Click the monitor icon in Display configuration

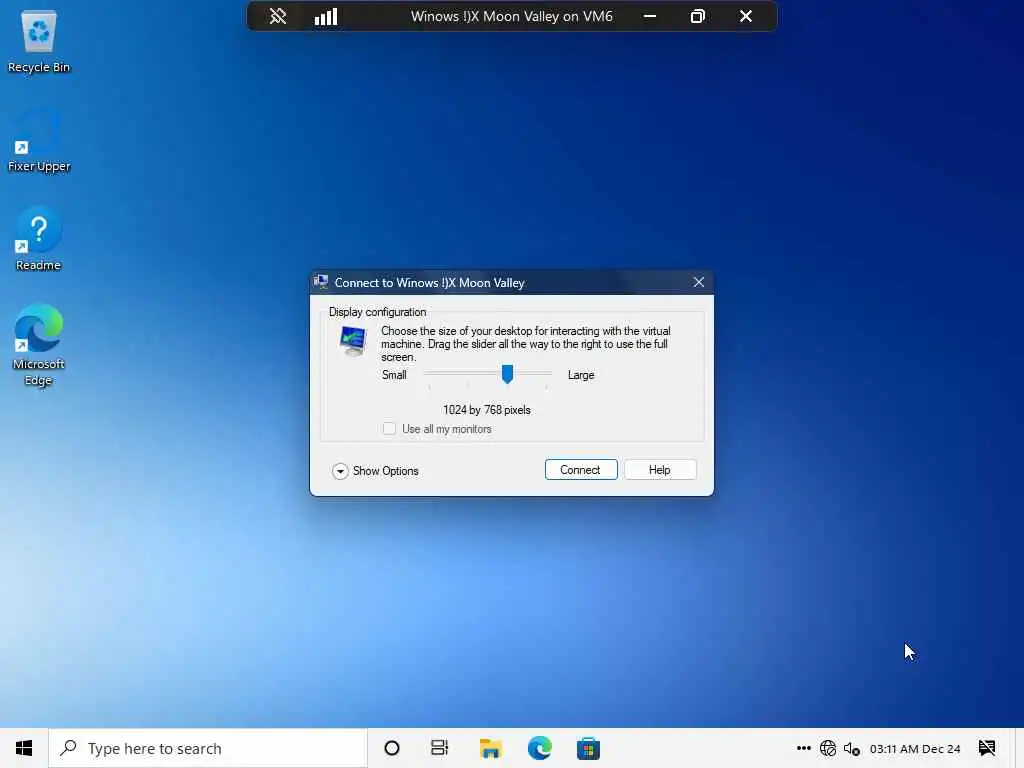pos(353,341)
